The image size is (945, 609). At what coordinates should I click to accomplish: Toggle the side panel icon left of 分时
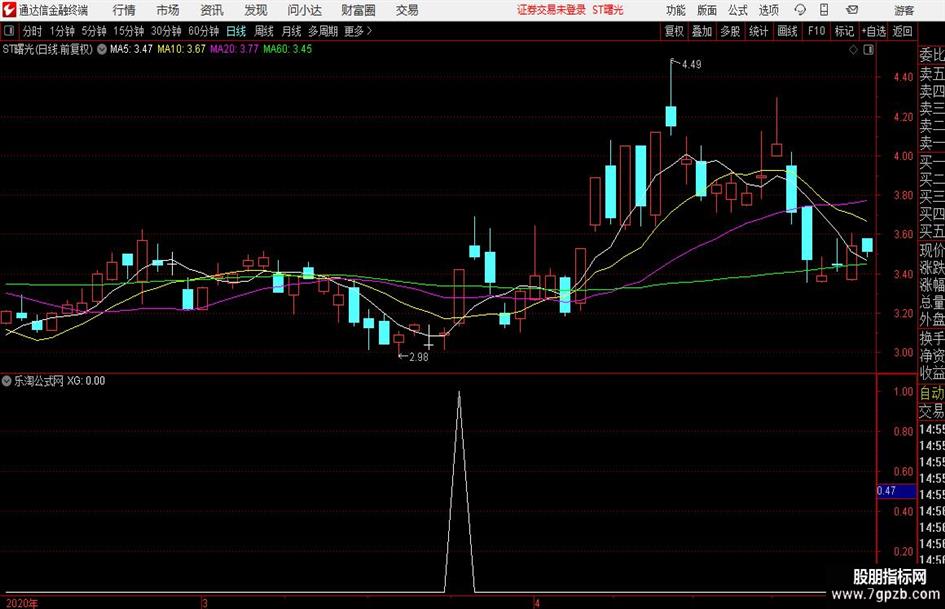tap(9, 31)
